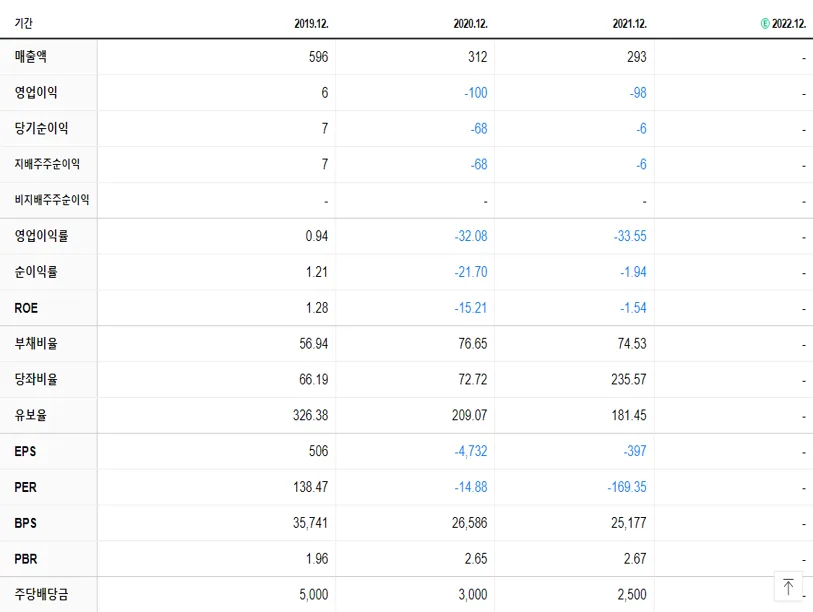Click the 당좌비율 row label

pos(36,379)
